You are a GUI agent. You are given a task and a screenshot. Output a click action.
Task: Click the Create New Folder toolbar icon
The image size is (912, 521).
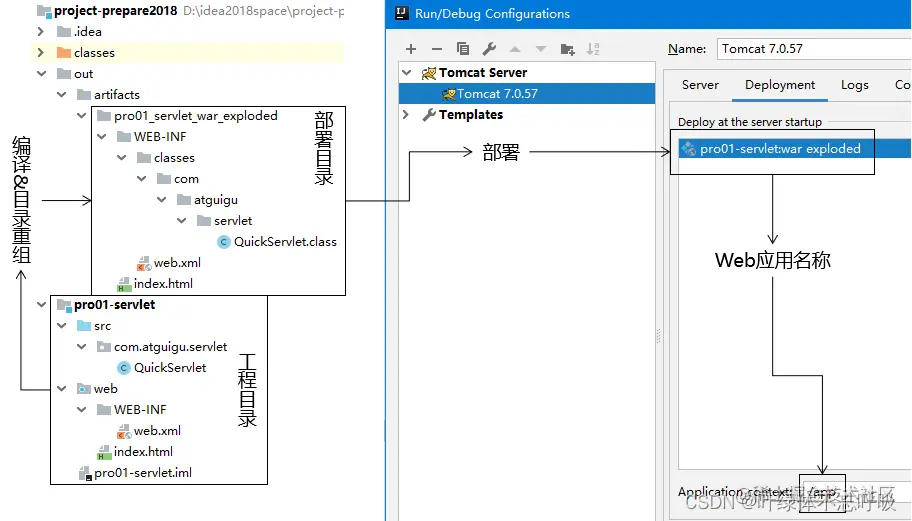[567, 49]
